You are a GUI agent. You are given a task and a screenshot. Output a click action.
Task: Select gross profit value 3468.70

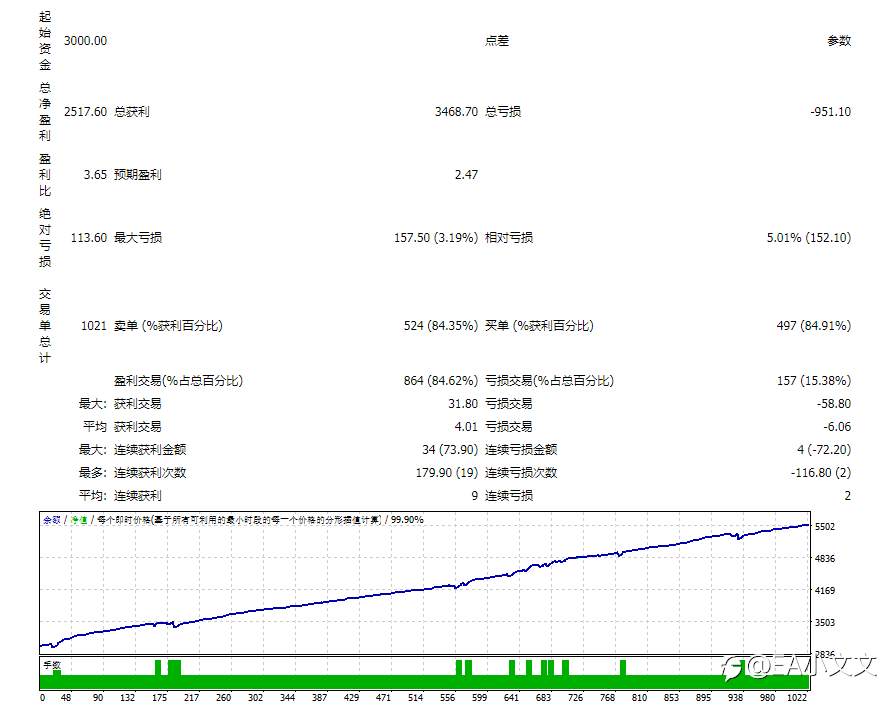coord(456,112)
